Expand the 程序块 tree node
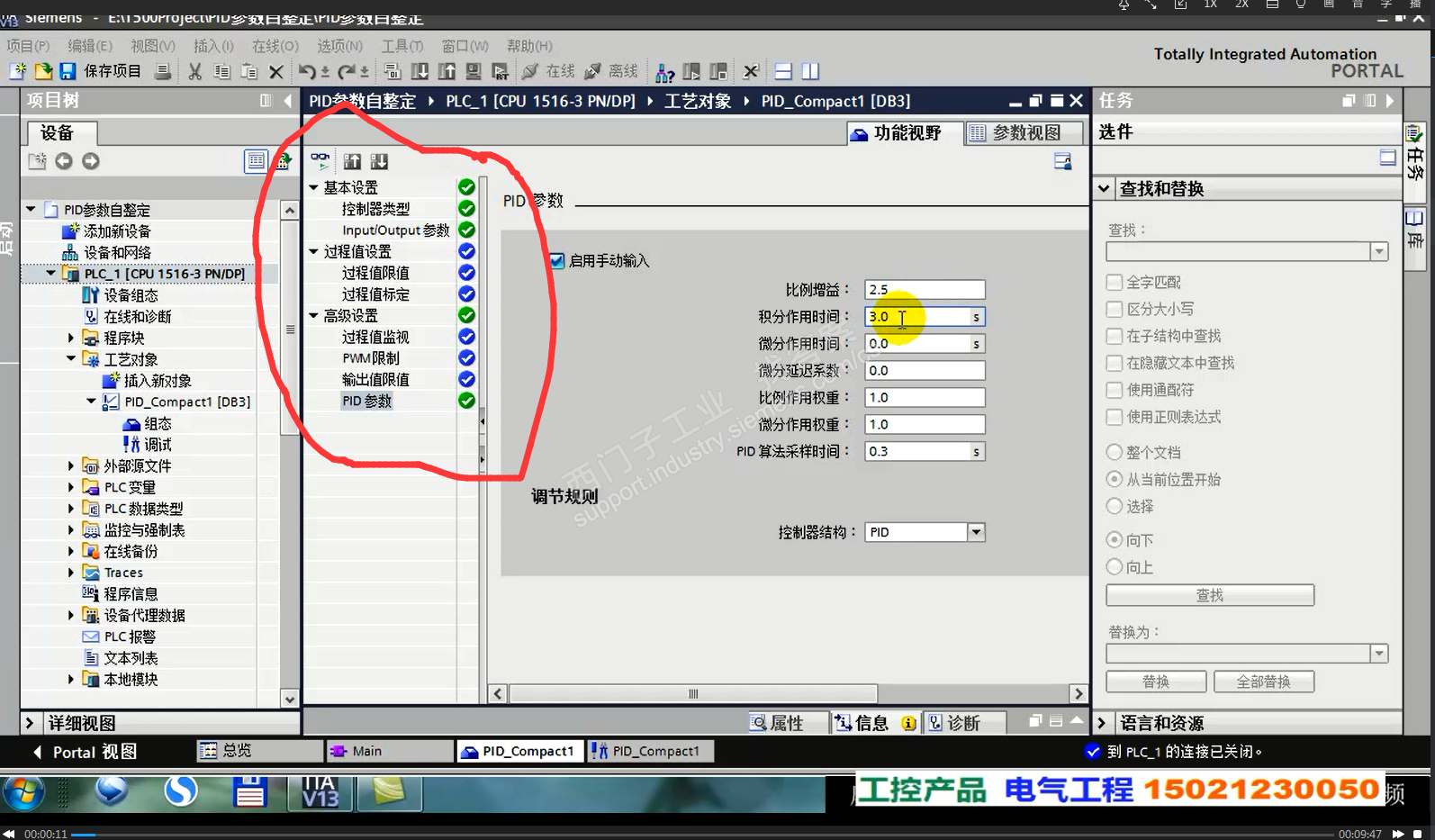Screen dimensions: 1435x840 point(71,338)
